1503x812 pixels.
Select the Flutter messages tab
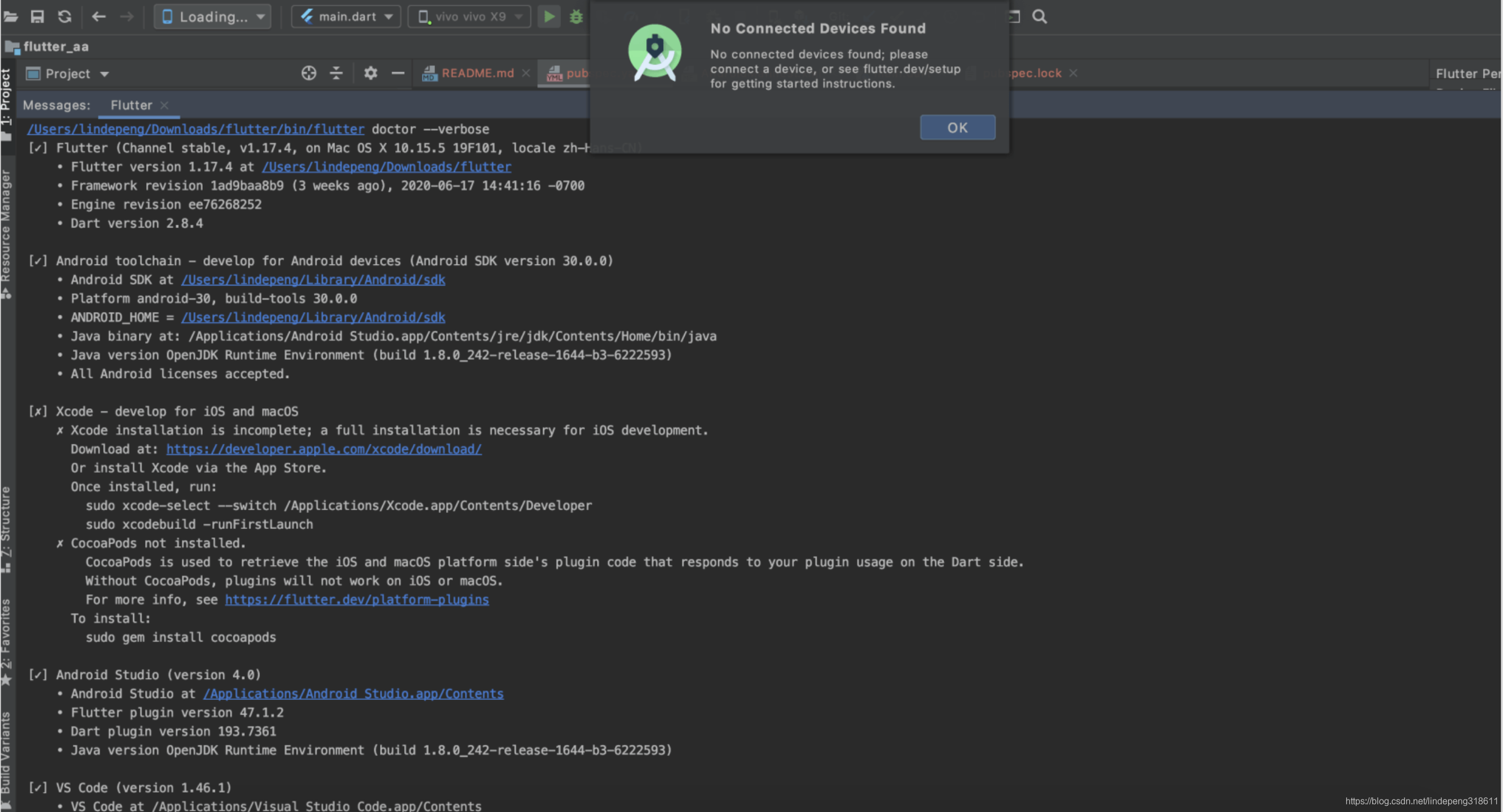click(131, 105)
